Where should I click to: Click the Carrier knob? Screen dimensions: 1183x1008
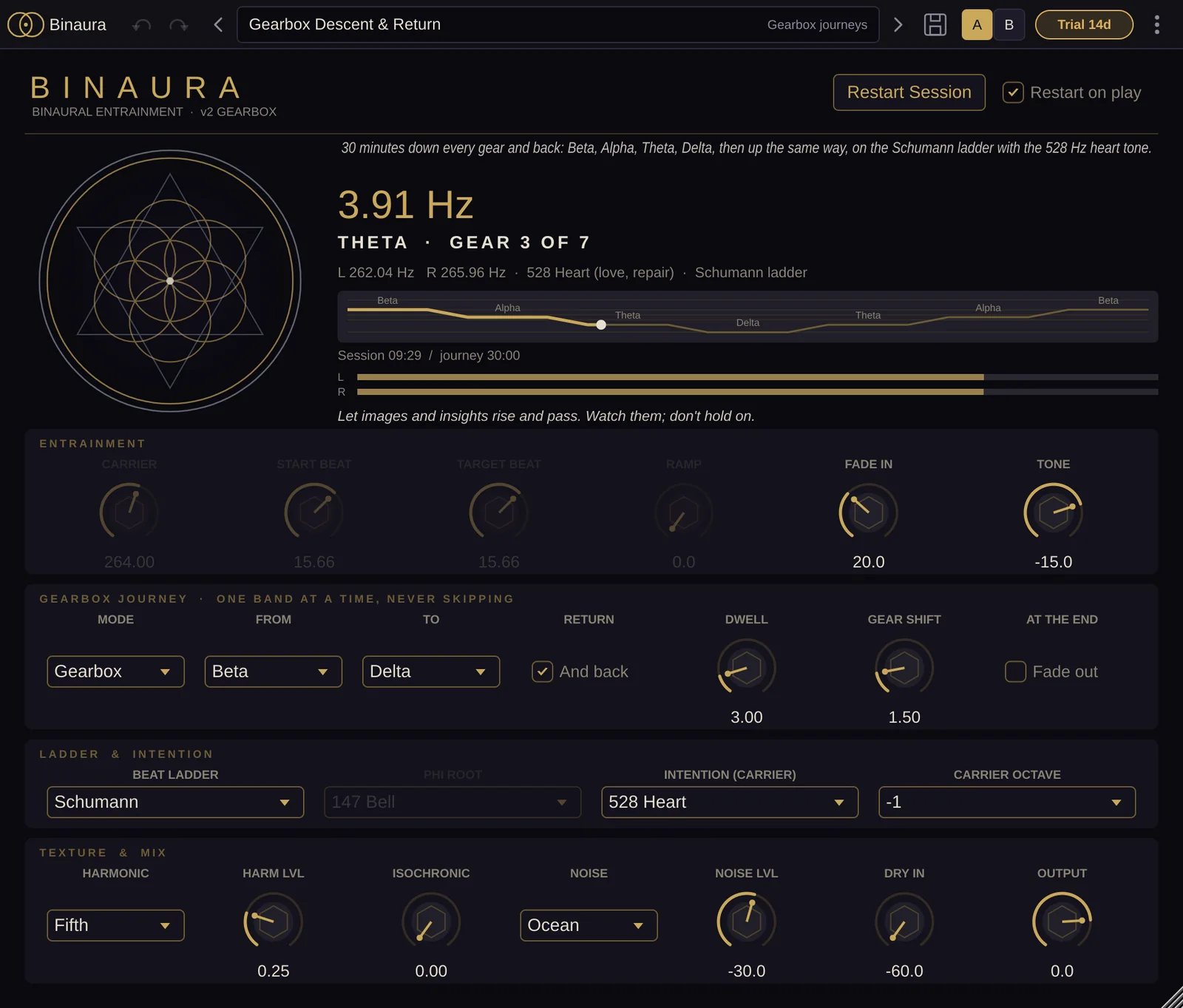coord(129,512)
